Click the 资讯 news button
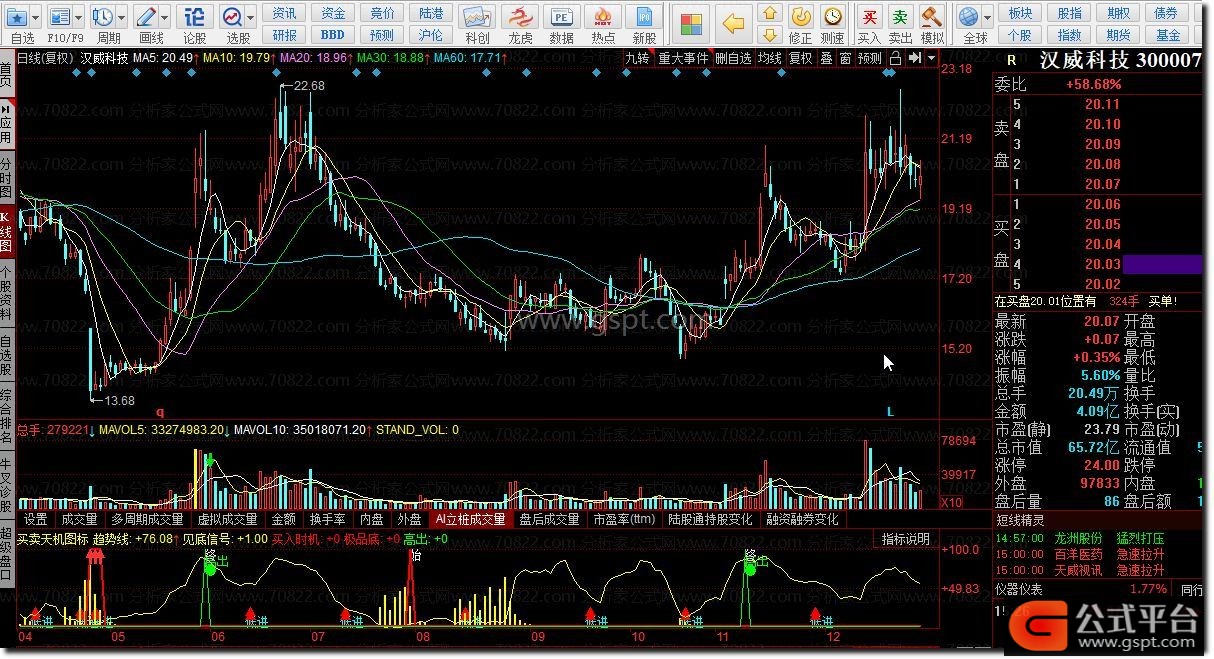 (285, 13)
